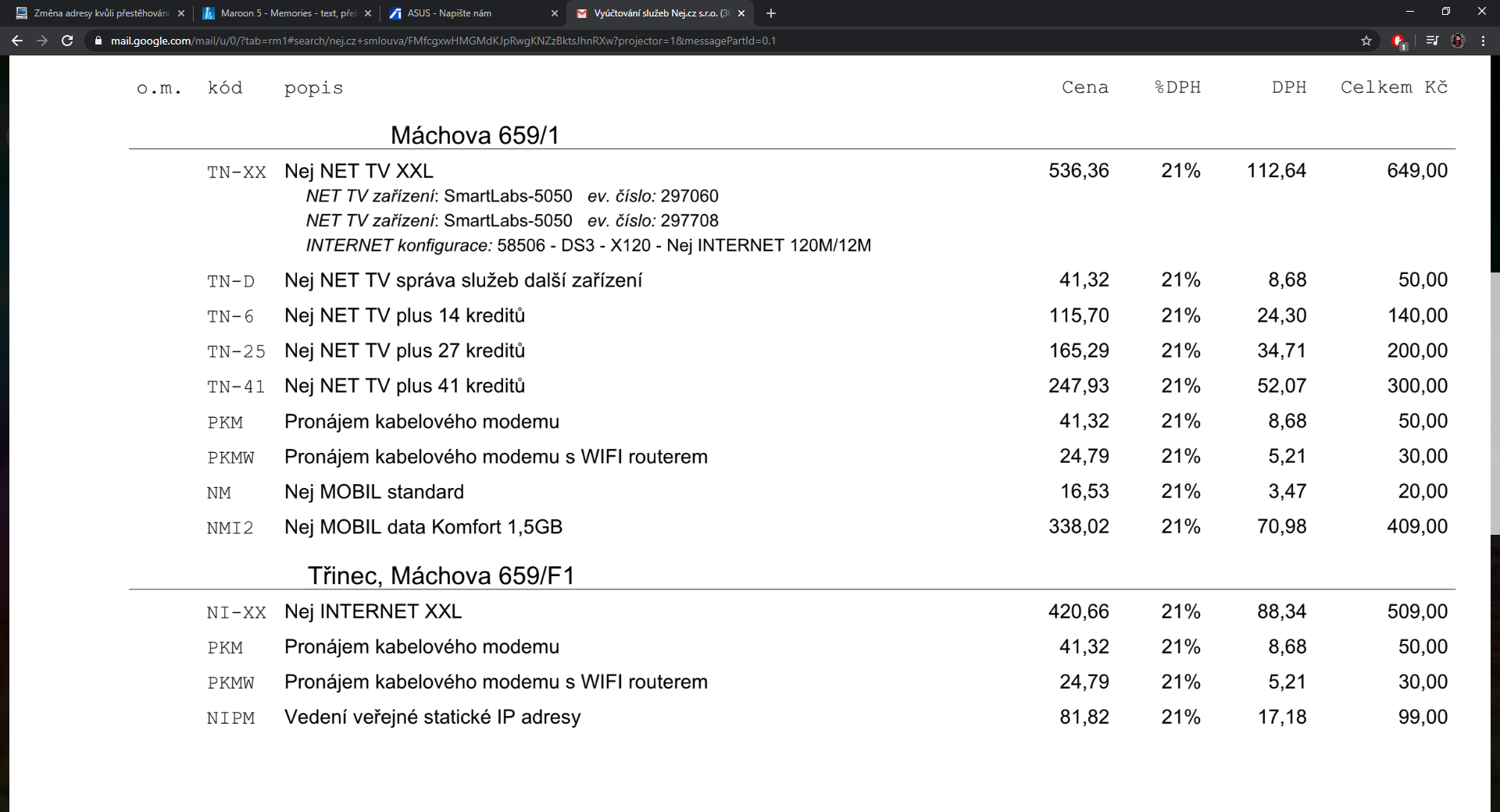The width and height of the screenshot is (1500, 812).
Task: Open a new browser tab
Action: 771,13
